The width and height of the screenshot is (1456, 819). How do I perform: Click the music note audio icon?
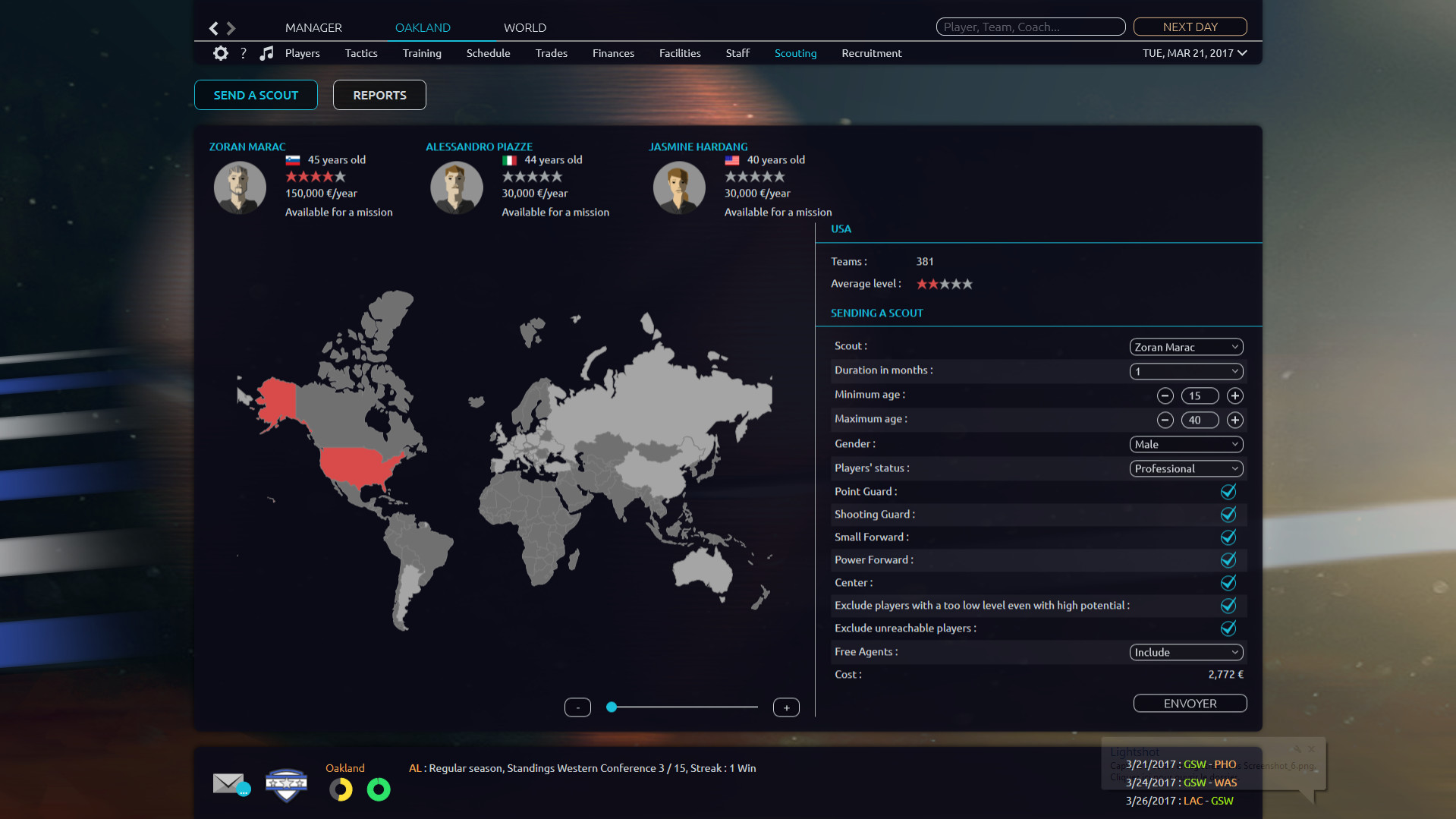266,53
